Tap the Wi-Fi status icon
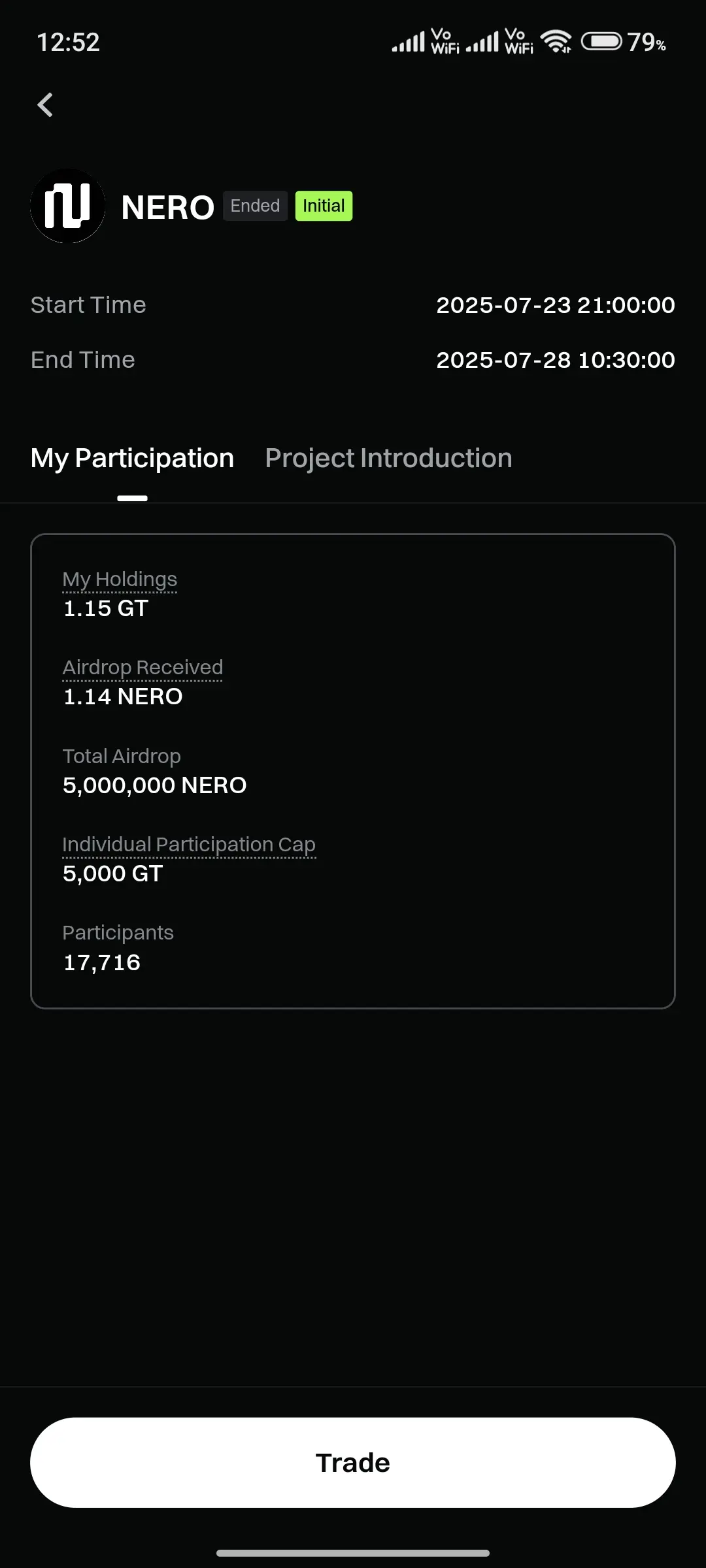The width and height of the screenshot is (706, 1568). pos(556,42)
